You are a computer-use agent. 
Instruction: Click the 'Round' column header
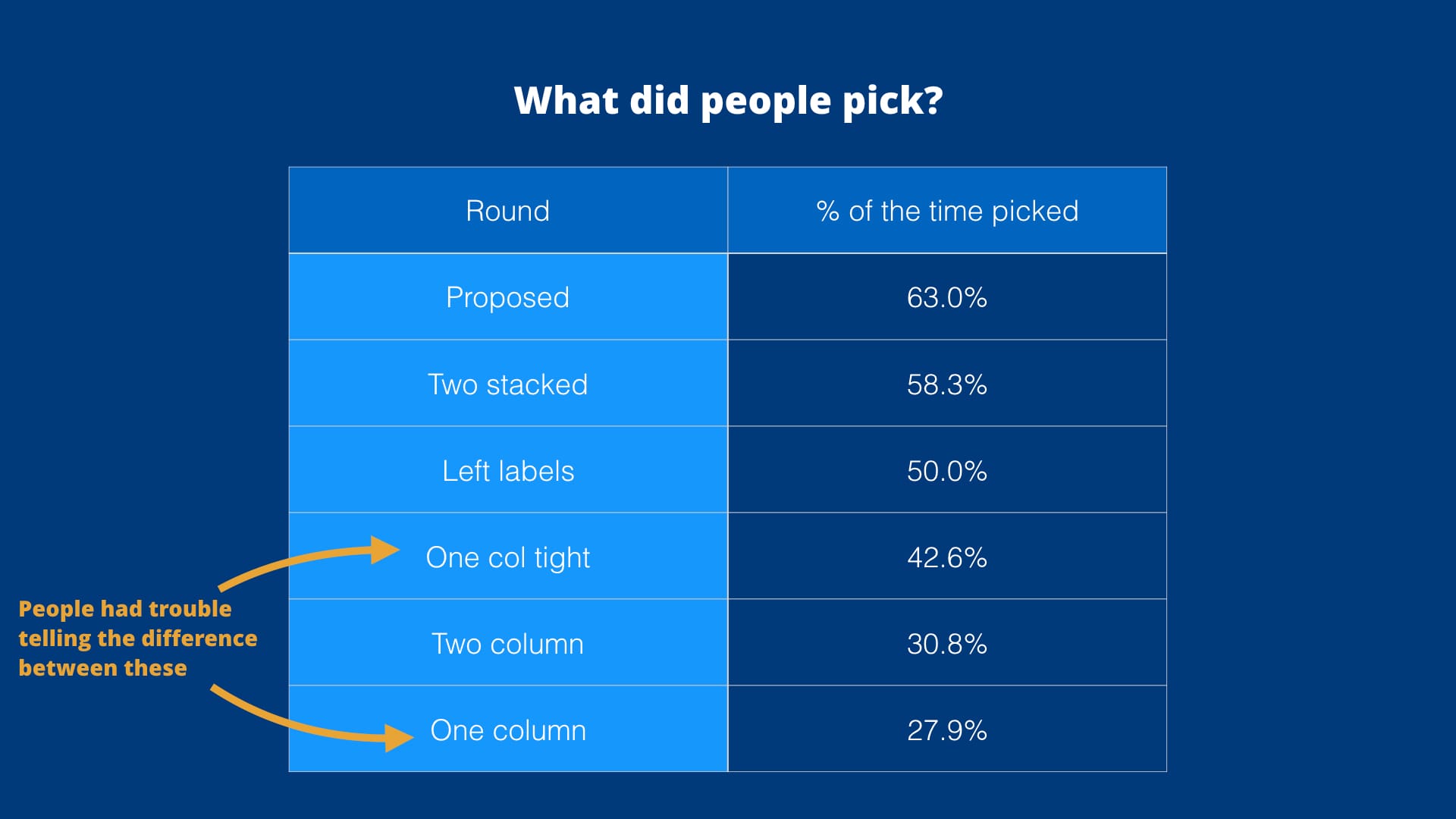click(507, 211)
